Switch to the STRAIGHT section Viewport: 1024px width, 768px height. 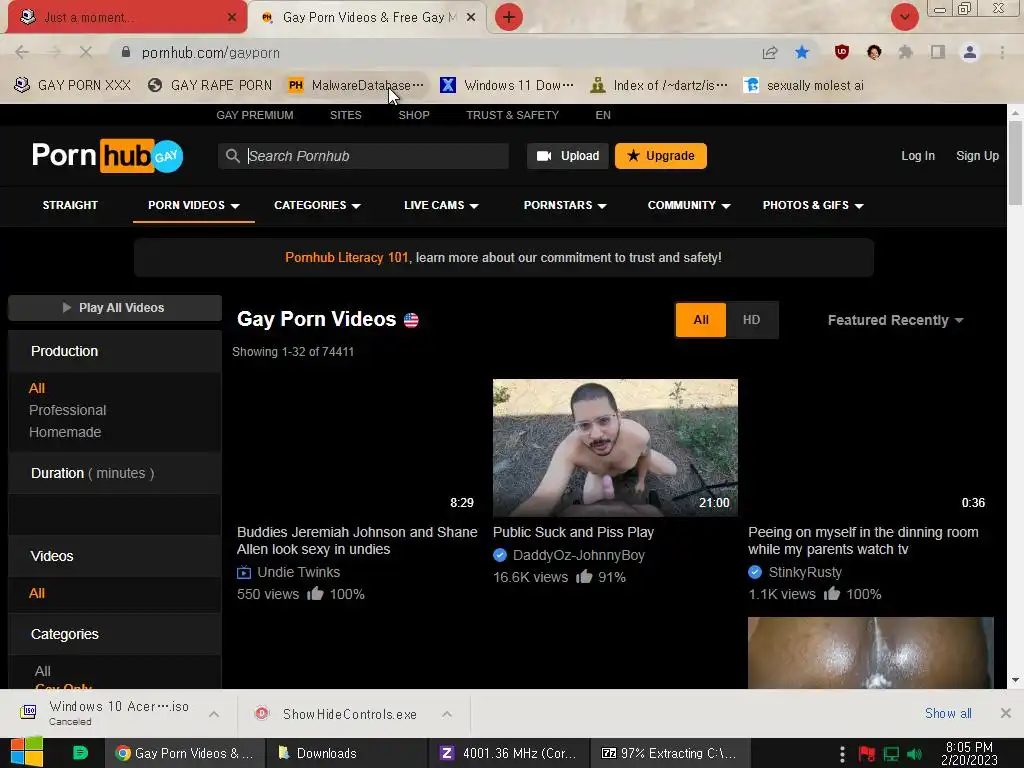pyautogui.click(x=71, y=205)
